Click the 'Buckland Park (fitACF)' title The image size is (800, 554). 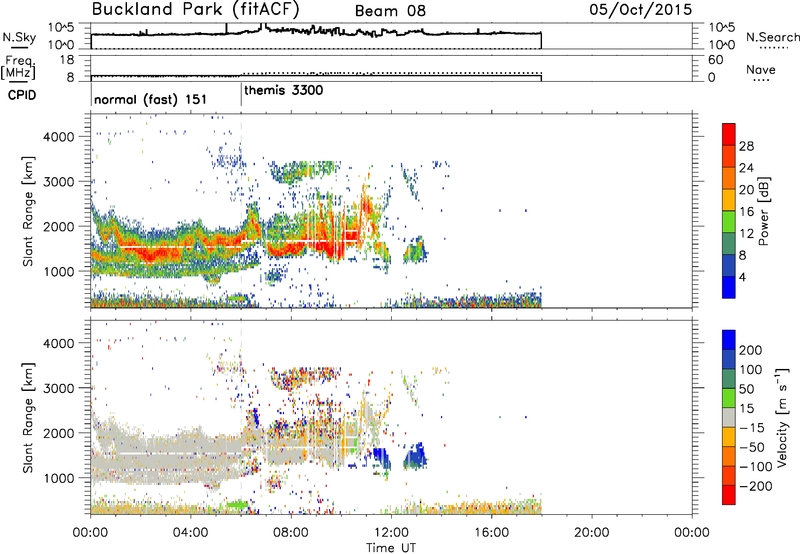pyautogui.click(x=195, y=9)
